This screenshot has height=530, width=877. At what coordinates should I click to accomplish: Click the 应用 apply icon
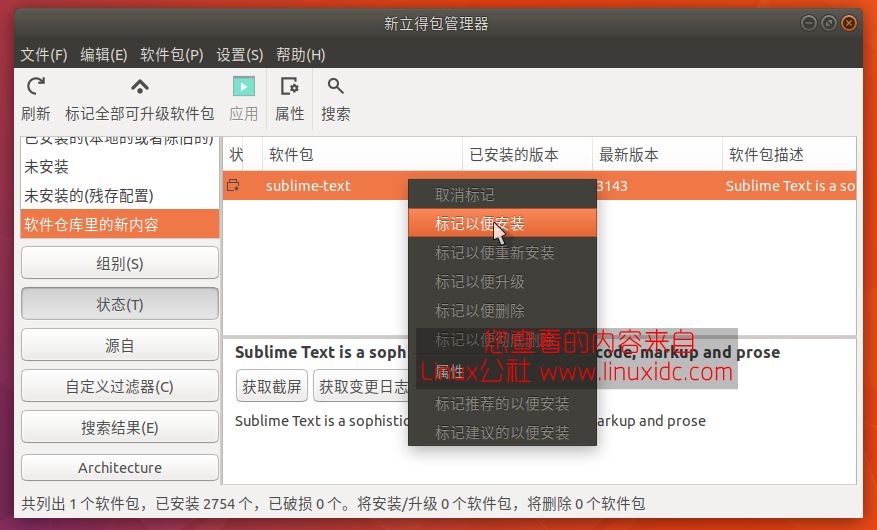(x=244, y=87)
